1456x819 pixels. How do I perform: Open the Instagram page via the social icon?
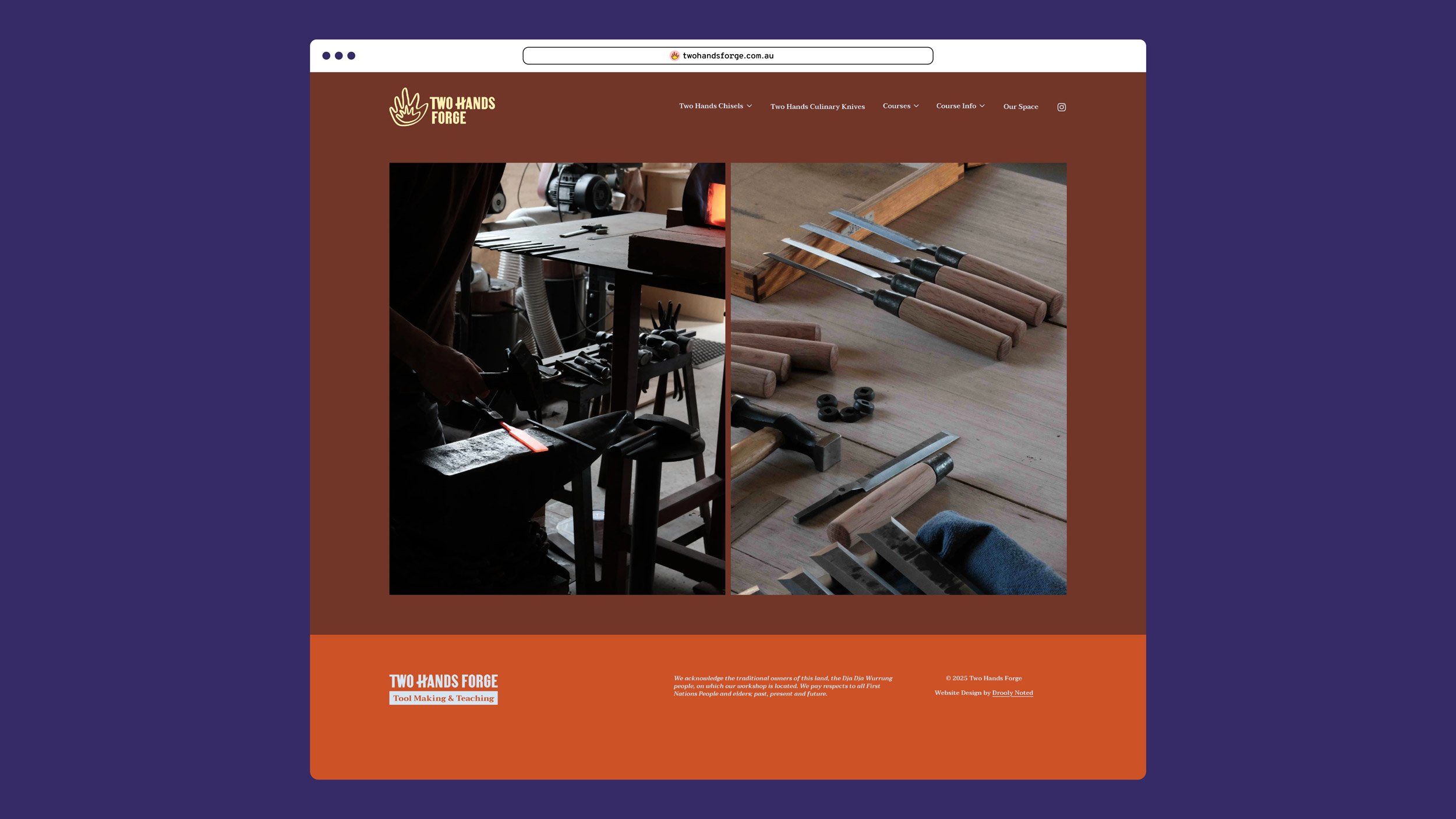click(1061, 107)
